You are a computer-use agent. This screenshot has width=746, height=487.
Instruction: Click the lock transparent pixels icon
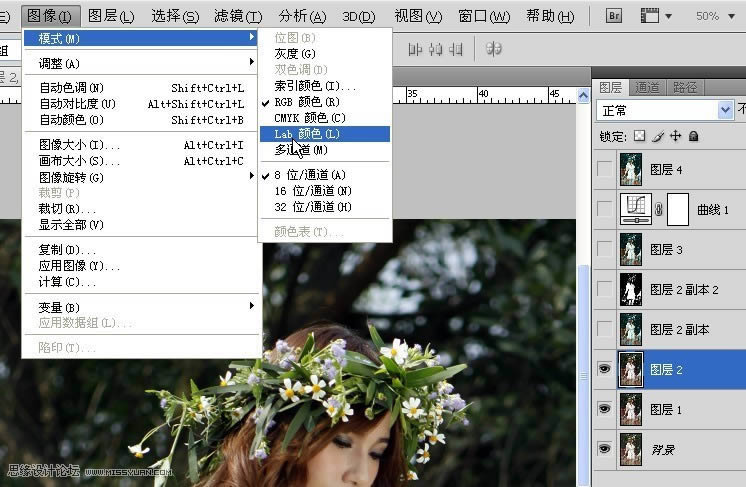click(640, 136)
